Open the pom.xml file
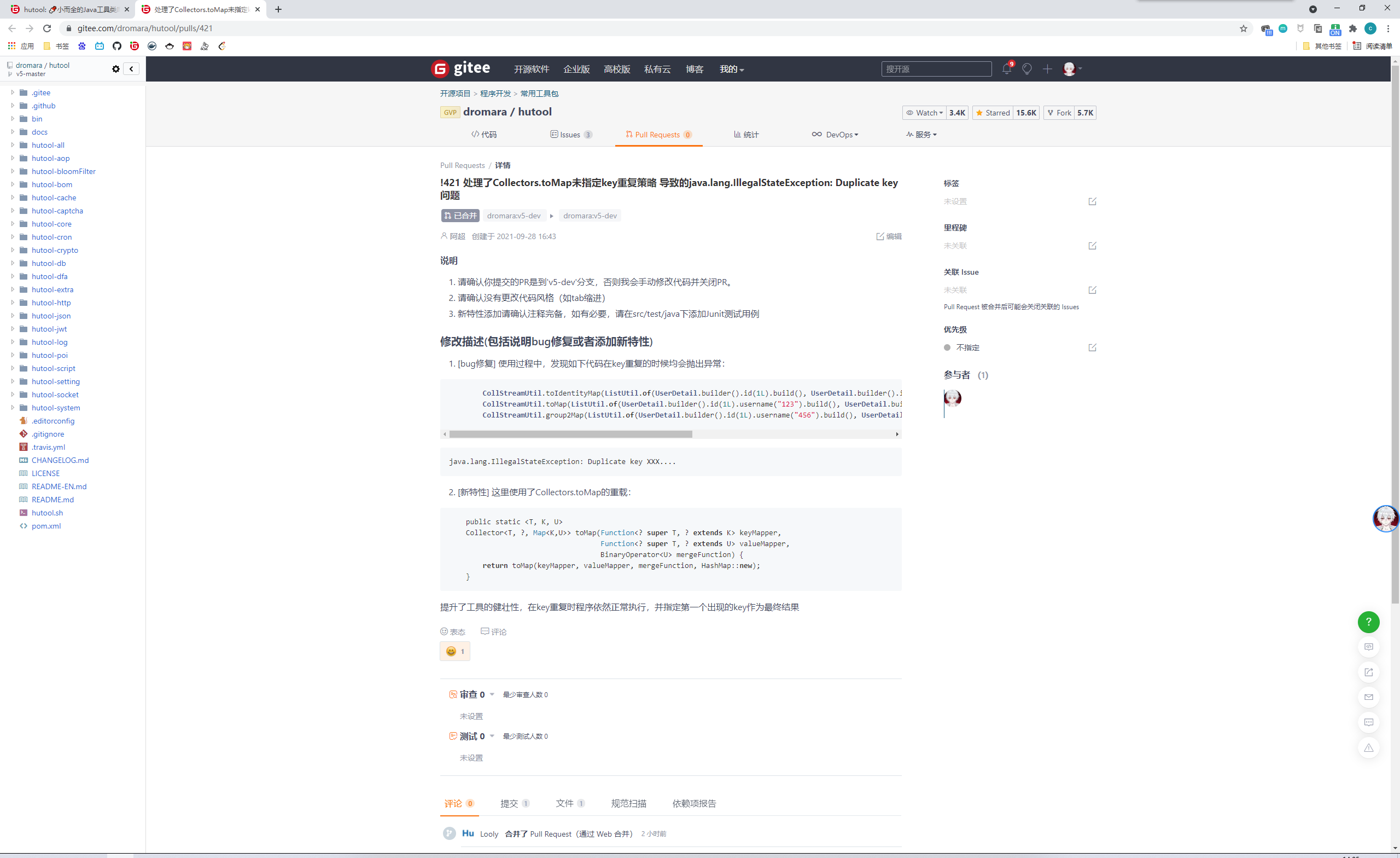Screen dimensions: 1400x858 [x=46, y=526]
